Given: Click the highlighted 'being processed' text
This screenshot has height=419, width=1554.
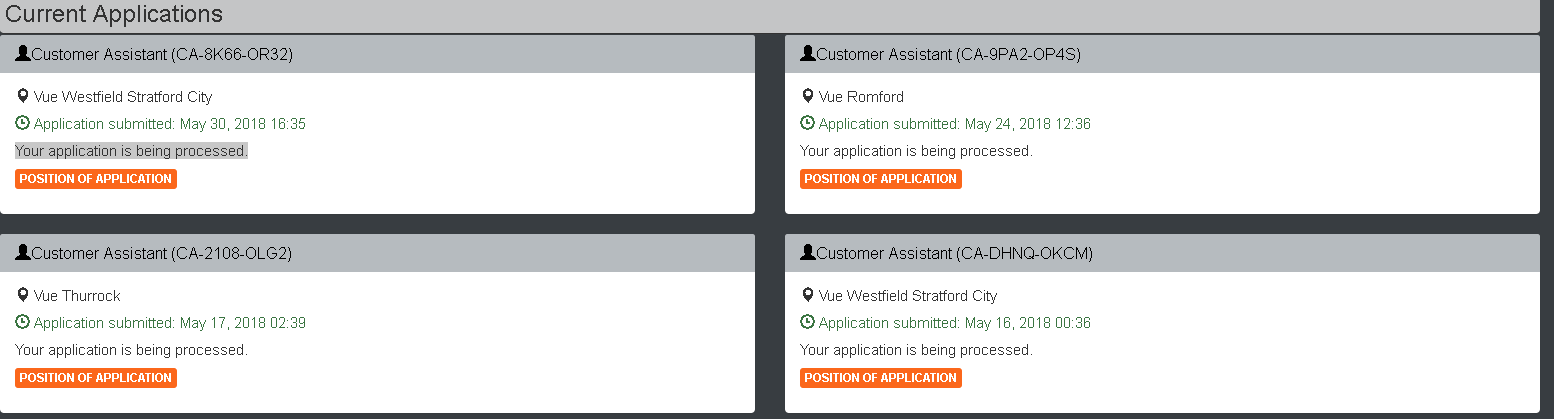Looking at the screenshot, I should [x=131, y=151].
